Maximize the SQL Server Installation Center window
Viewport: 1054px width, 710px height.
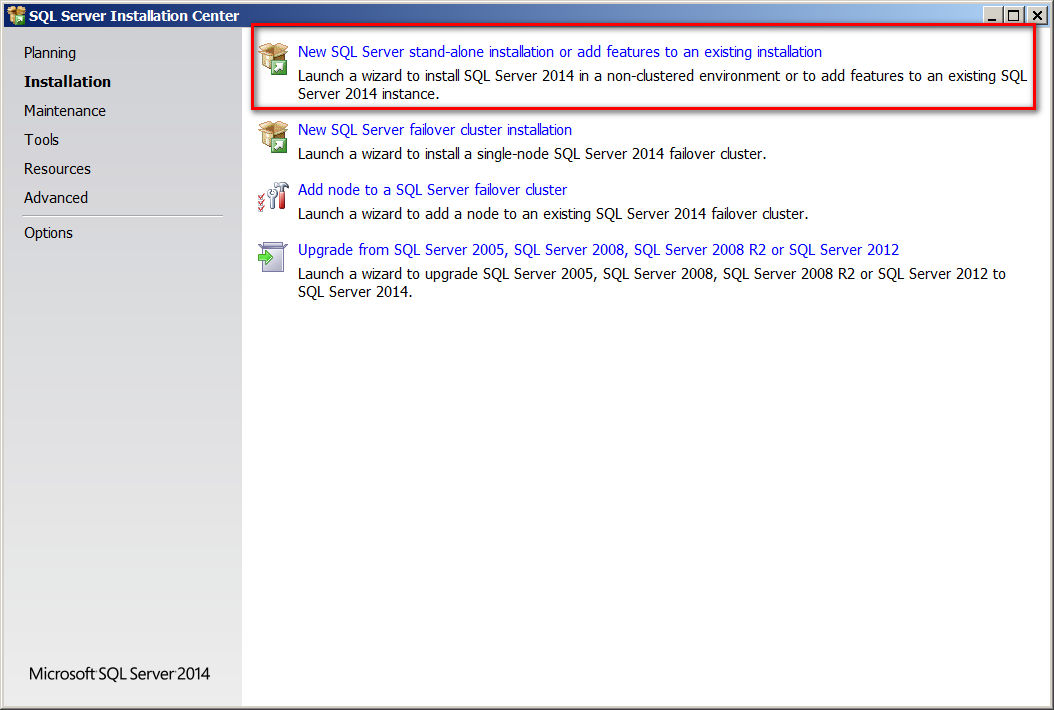(1013, 15)
